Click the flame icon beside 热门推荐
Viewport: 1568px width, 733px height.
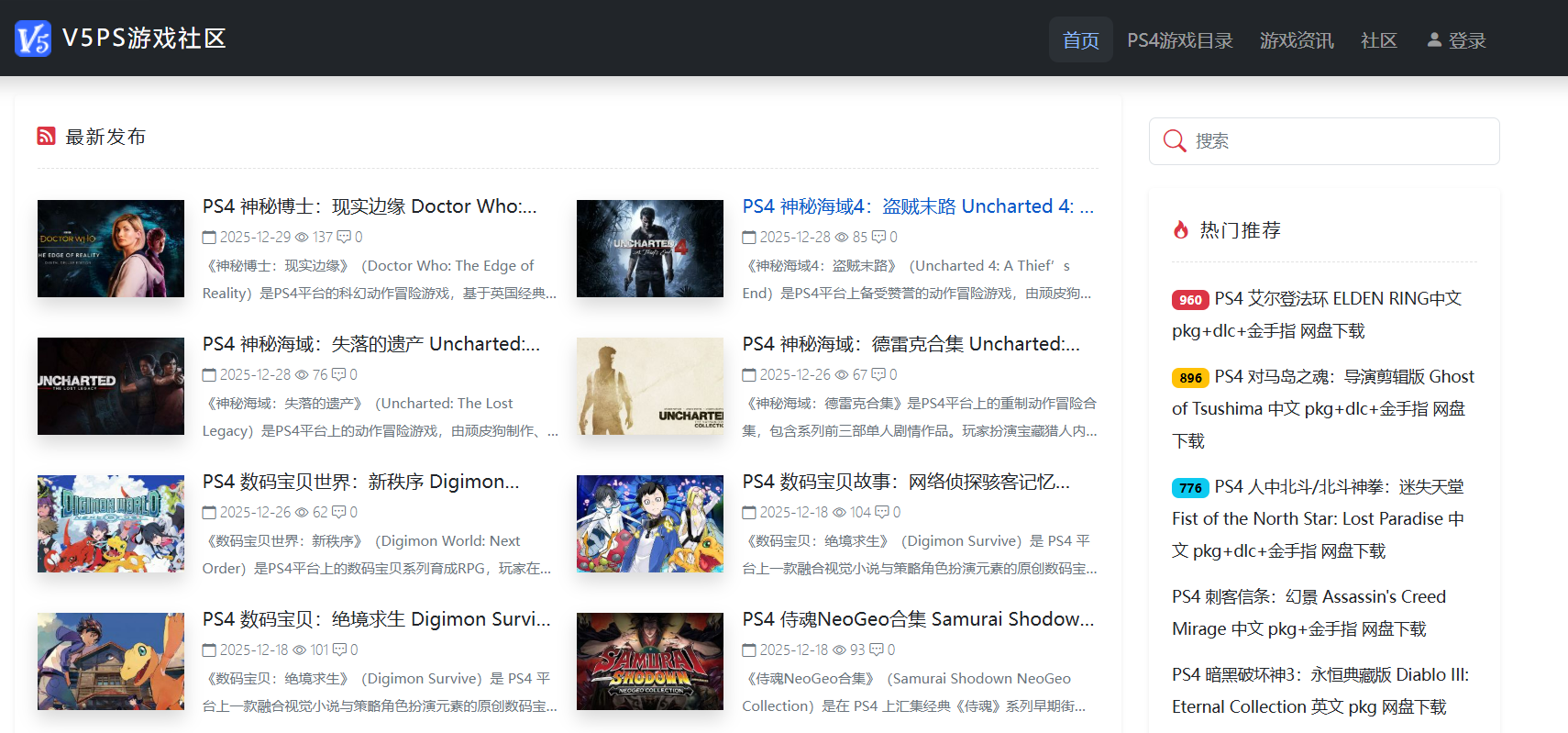[1181, 229]
